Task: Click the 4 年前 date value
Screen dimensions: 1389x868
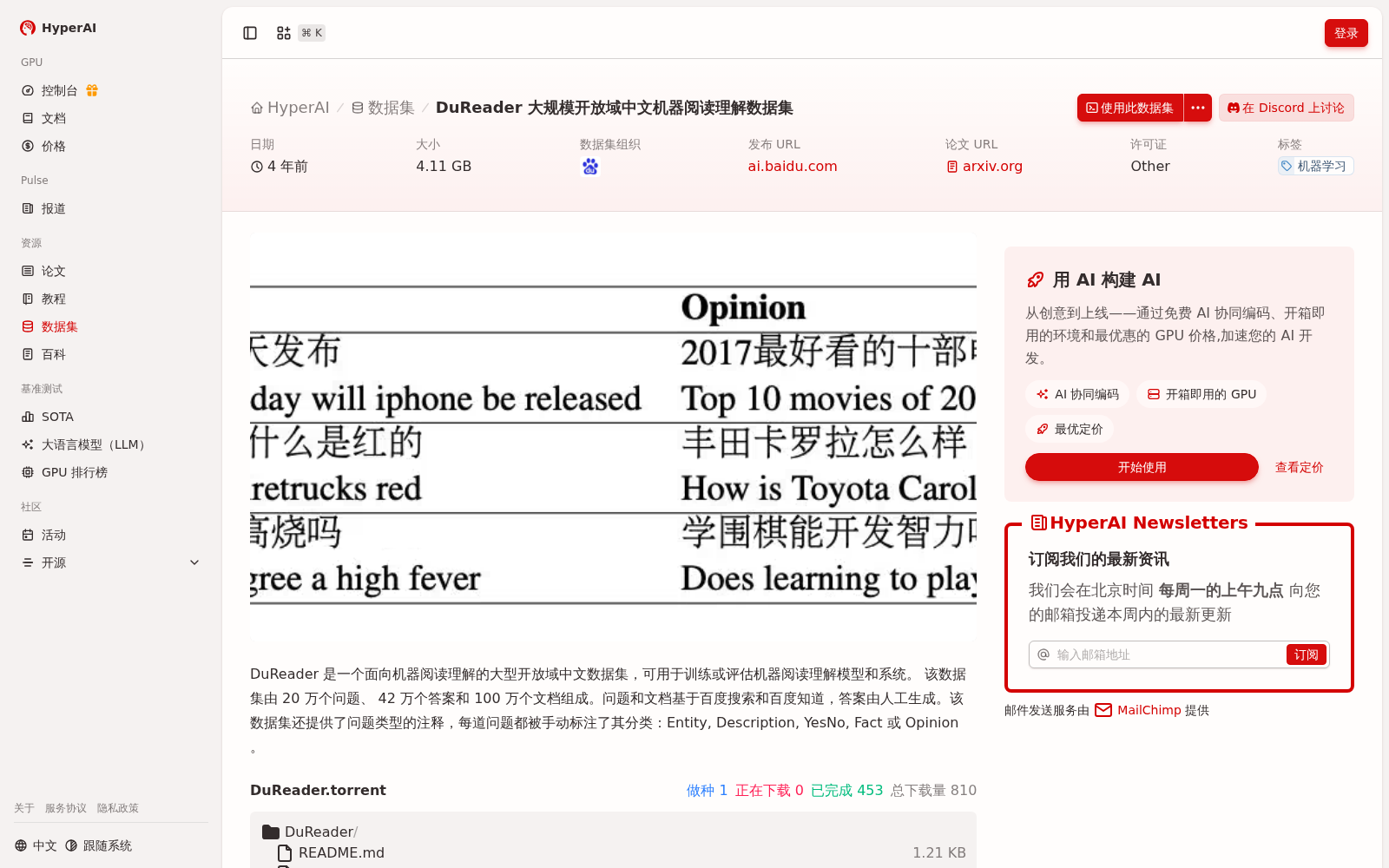Action: click(280, 166)
